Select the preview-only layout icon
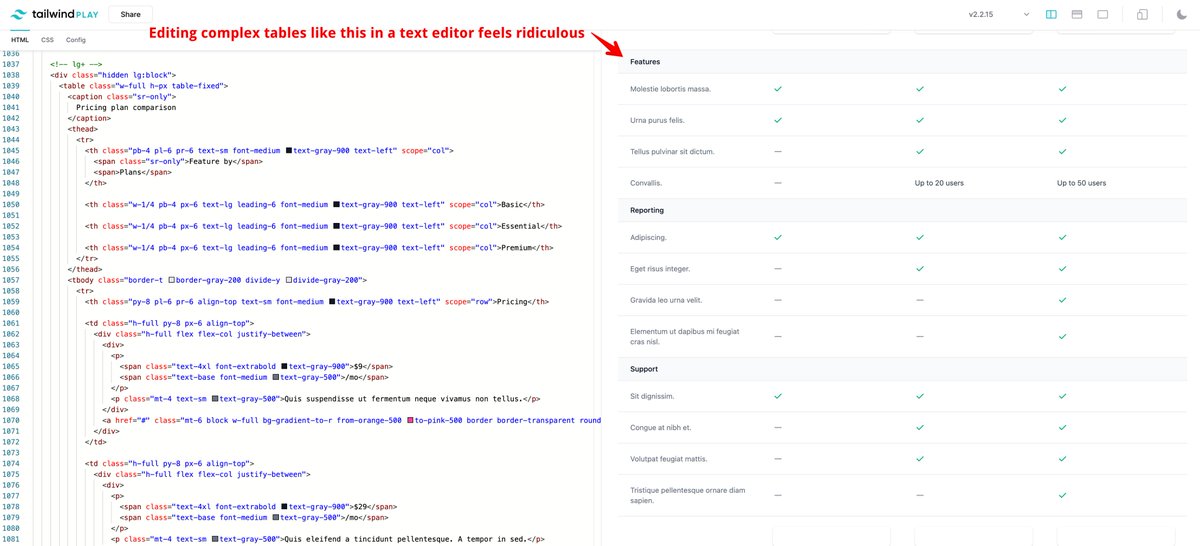This screenshot has height=546, width=1200. click(x=1103, y=15)
